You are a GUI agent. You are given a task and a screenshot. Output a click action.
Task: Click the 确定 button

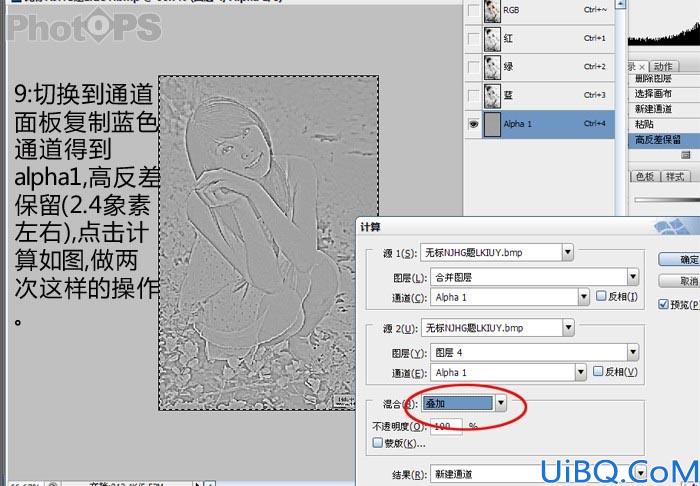click(x=679, y=260)
